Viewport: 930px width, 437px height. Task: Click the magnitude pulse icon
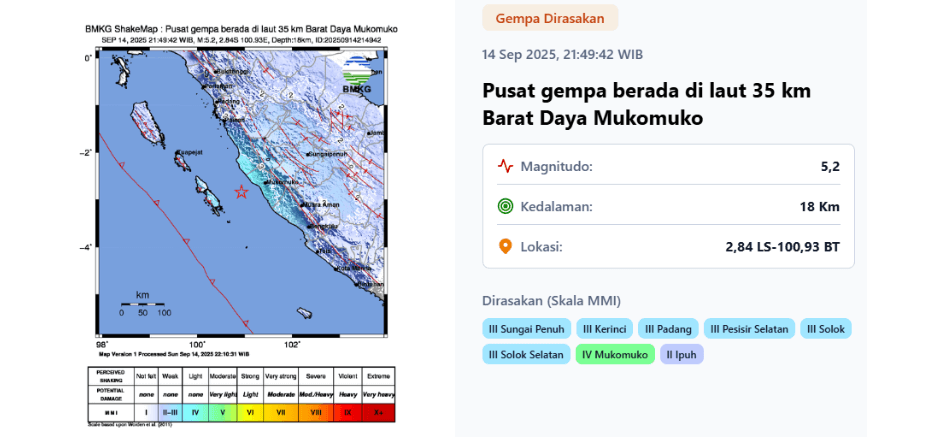(505, 166)
